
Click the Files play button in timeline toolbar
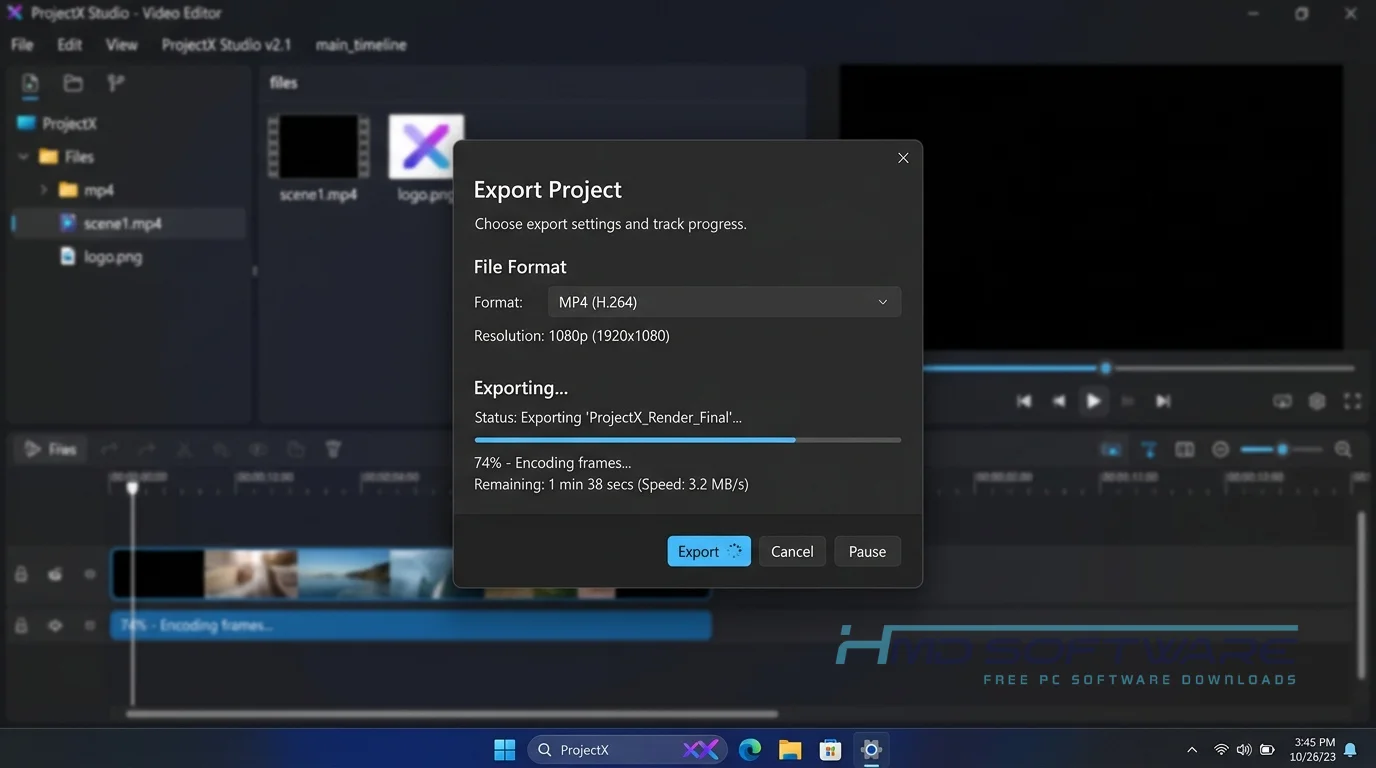(51, 449)
